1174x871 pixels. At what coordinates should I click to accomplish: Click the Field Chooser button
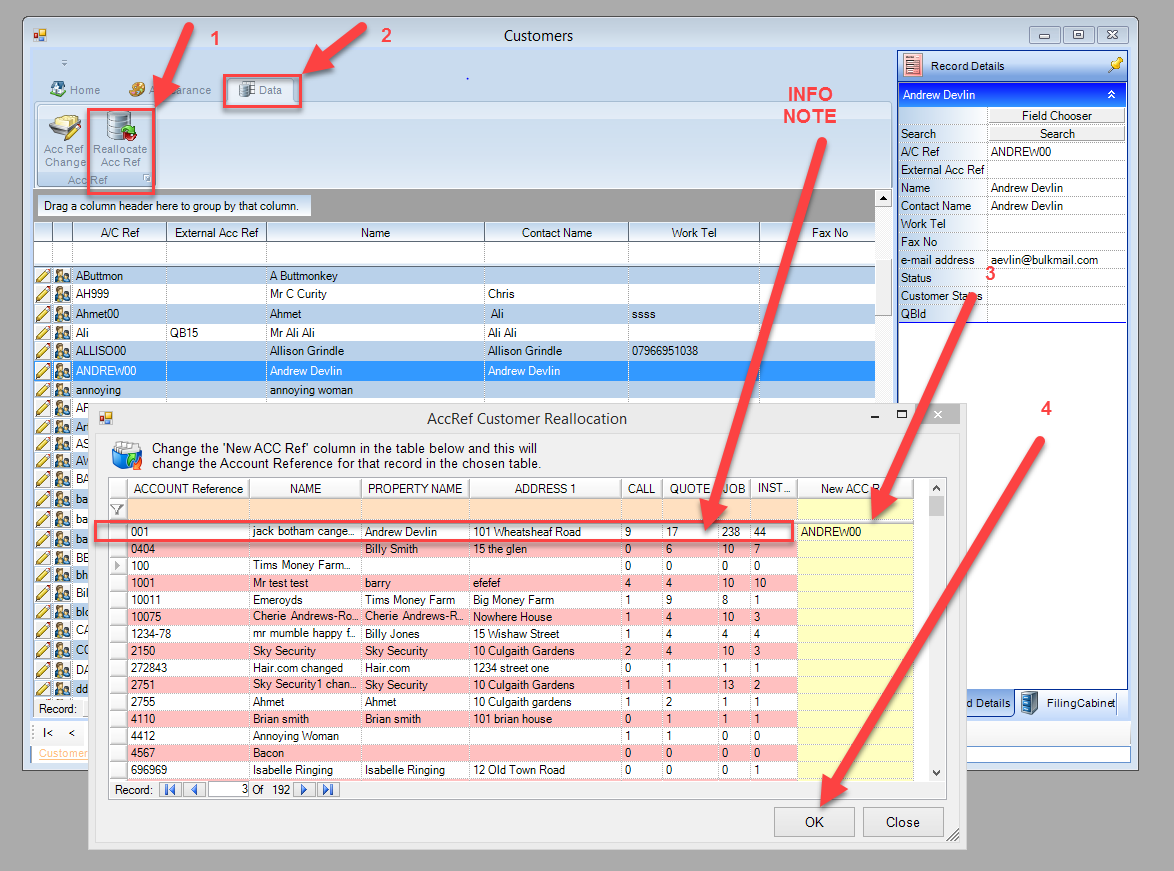1056,115
